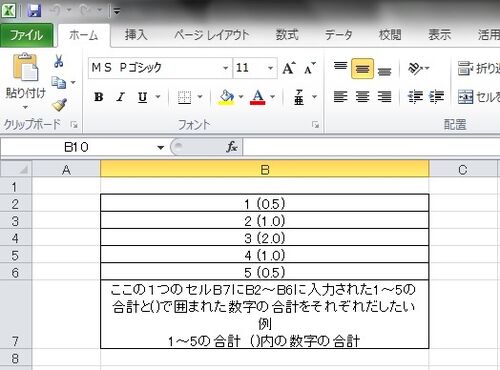Open the Copy dropdown arrow
The image size is (500, 370).
coord(73,82)
